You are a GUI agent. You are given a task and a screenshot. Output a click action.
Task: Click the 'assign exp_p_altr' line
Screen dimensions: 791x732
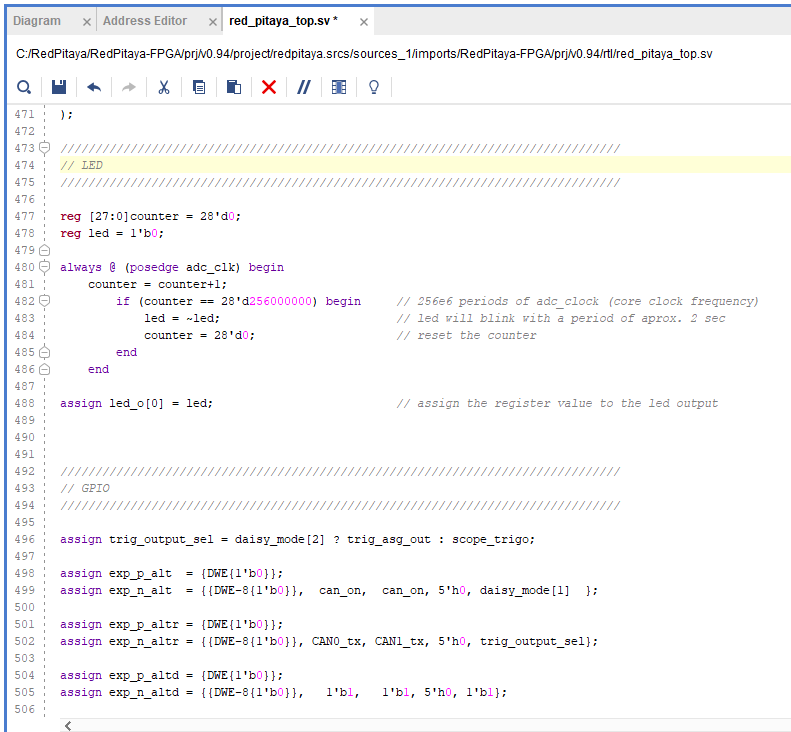pos(172,625)
